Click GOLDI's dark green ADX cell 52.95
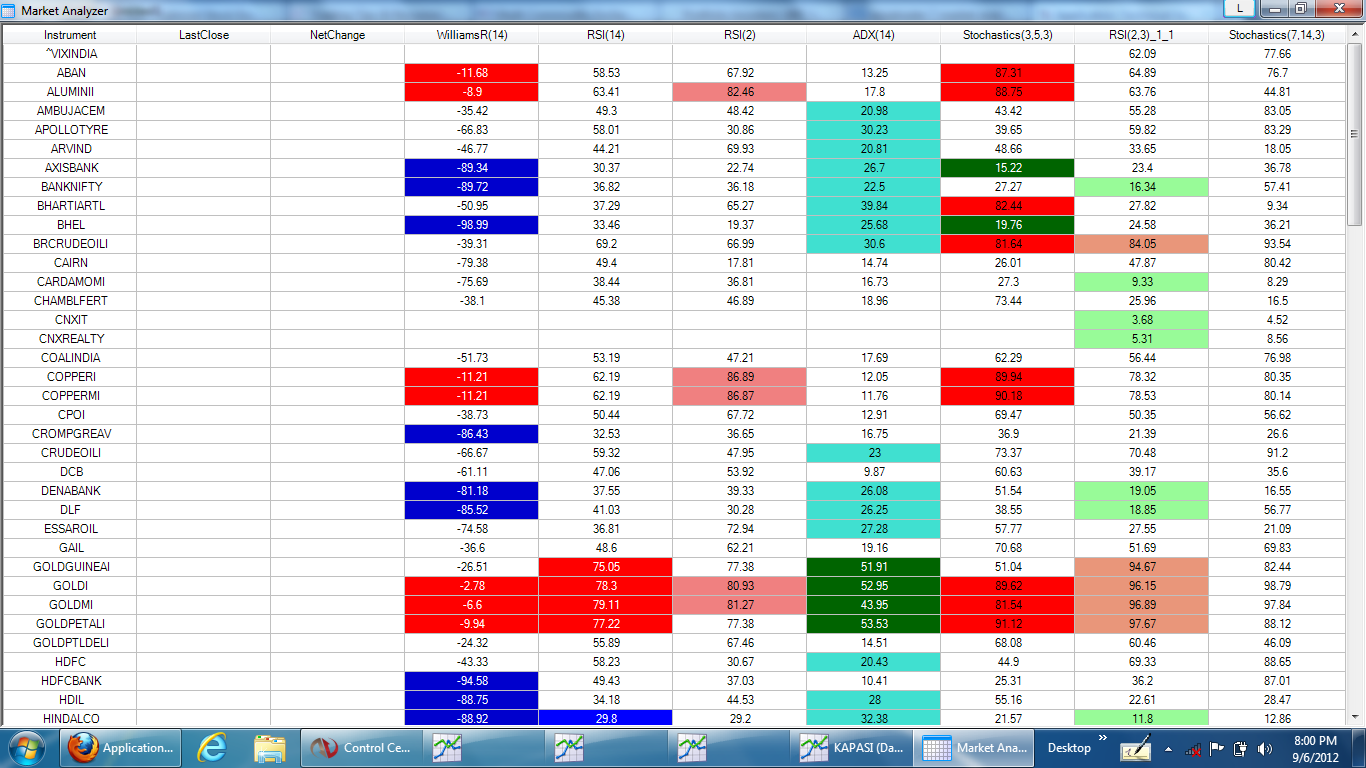This screenshot has width=1366, height=768. (874, 586)
